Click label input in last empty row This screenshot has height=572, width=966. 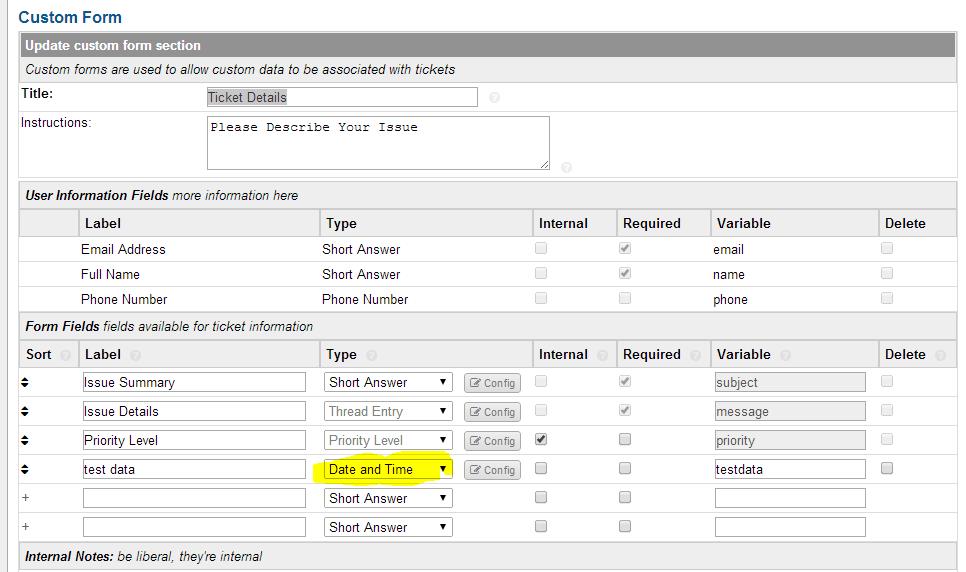(194, 527)
